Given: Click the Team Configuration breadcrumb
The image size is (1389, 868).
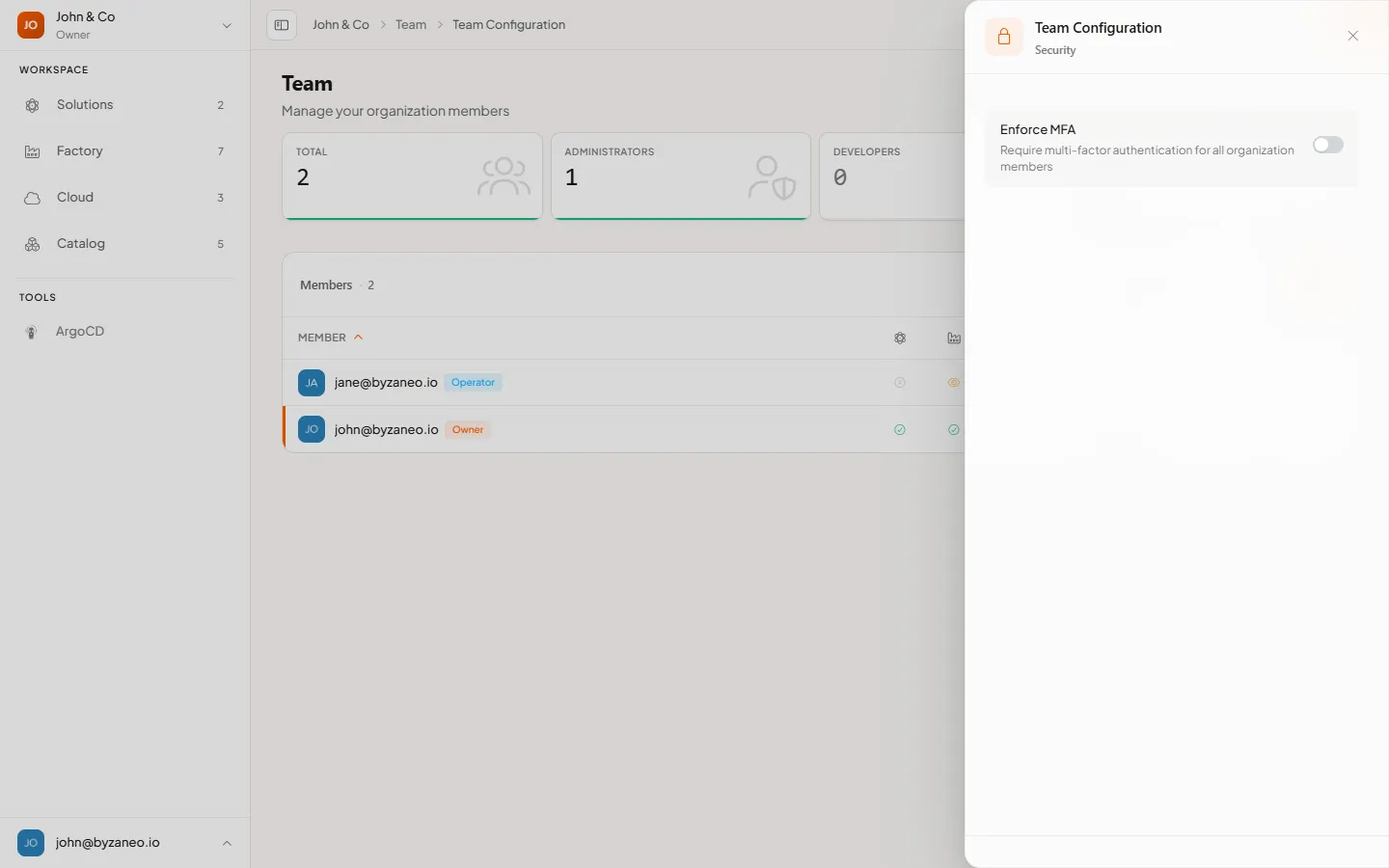Looking at the screenshot, I should point(509,25).
